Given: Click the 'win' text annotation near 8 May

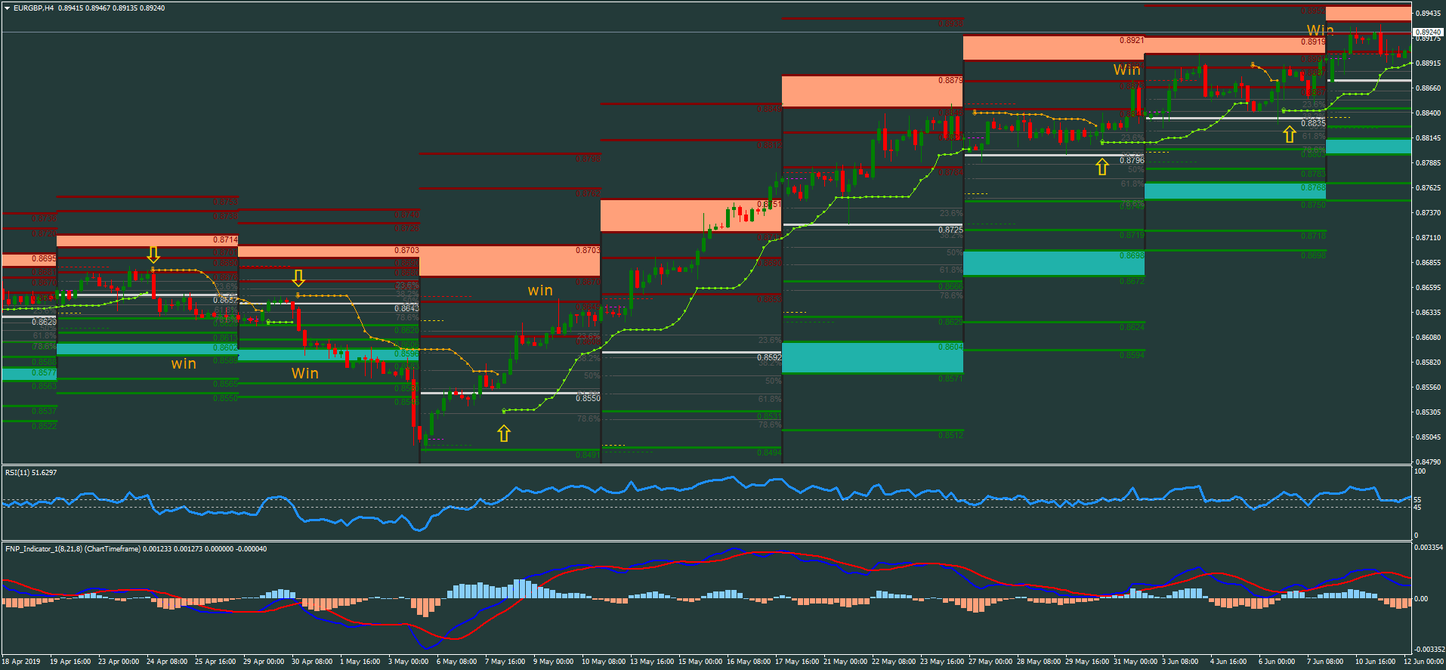Looking at the screenshot, I should point(541,290).
